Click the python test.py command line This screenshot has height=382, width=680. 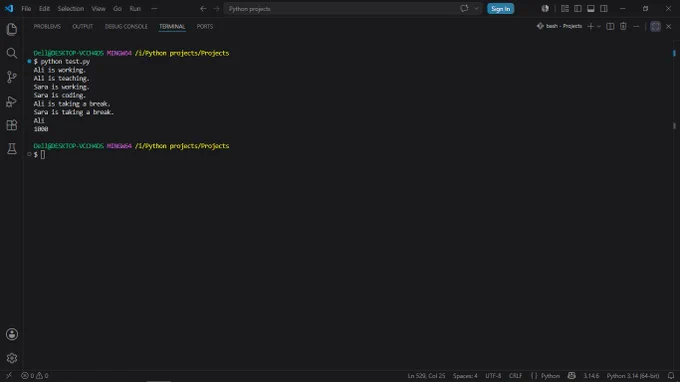click(65, 62)
